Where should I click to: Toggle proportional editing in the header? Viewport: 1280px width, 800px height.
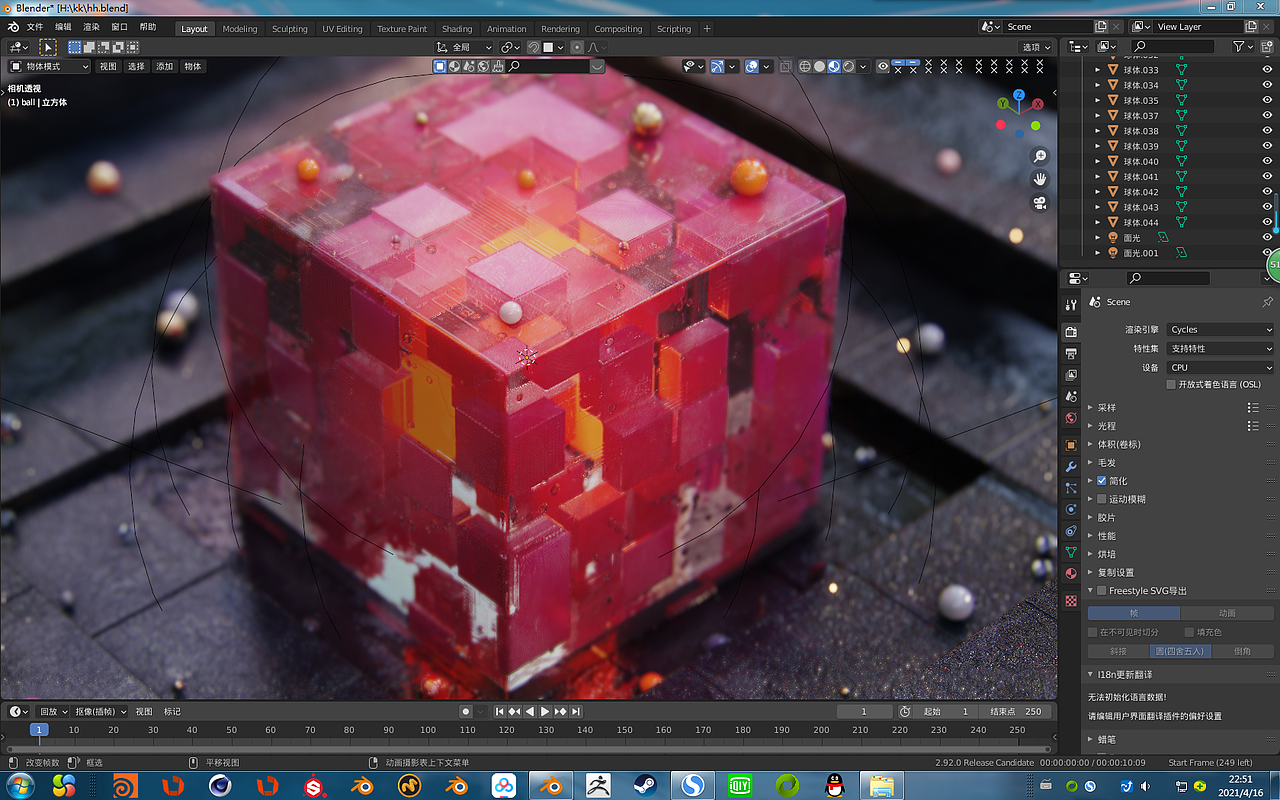577,47
